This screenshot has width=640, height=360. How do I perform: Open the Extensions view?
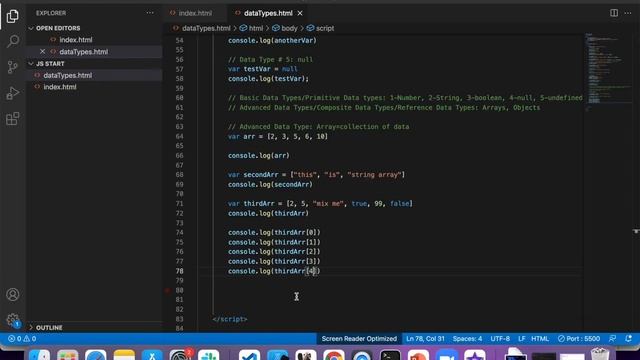pyautogui.click(x=13, y=119)
